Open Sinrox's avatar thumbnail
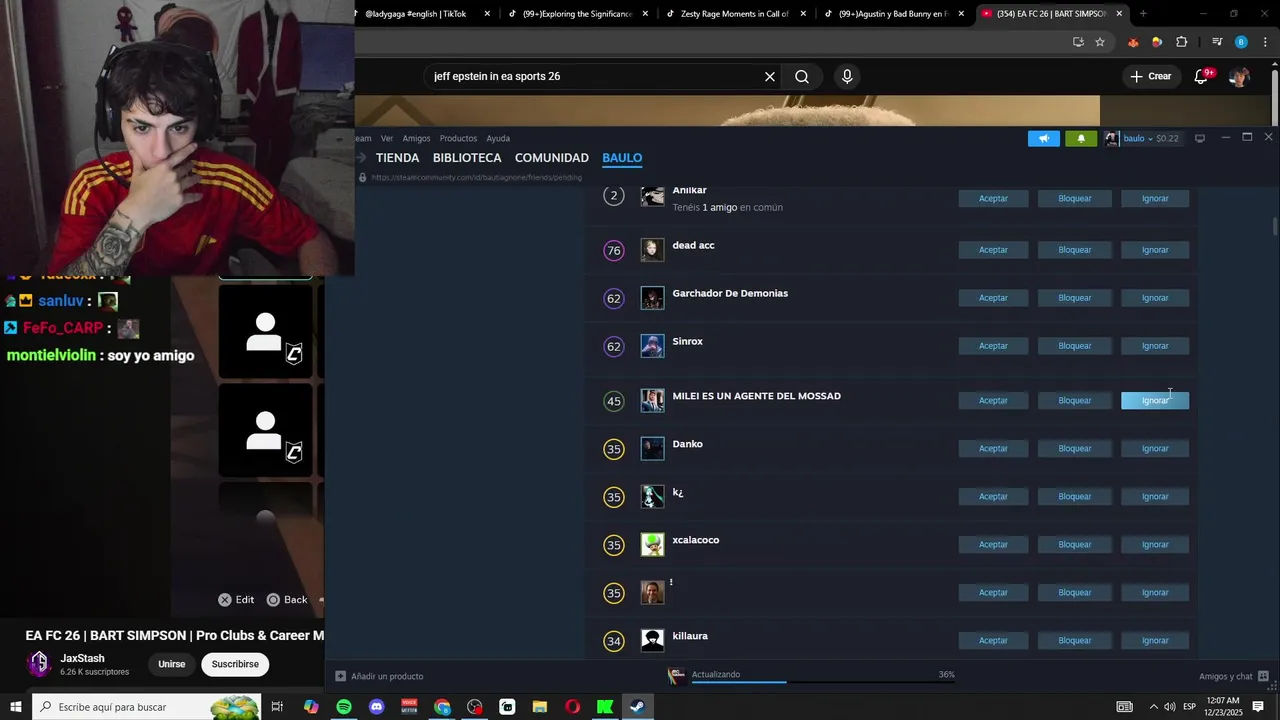 click(652, 346)
